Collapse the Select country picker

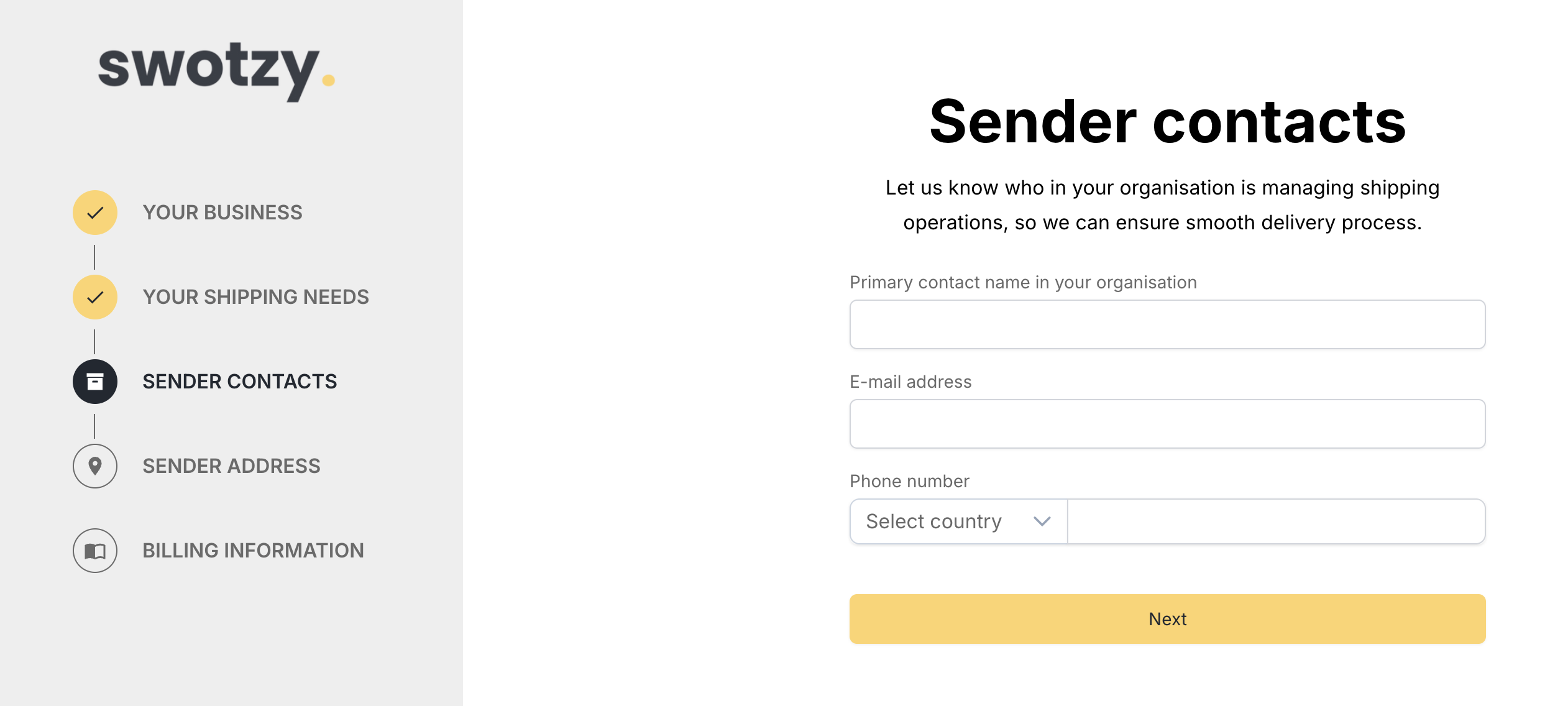957,521
